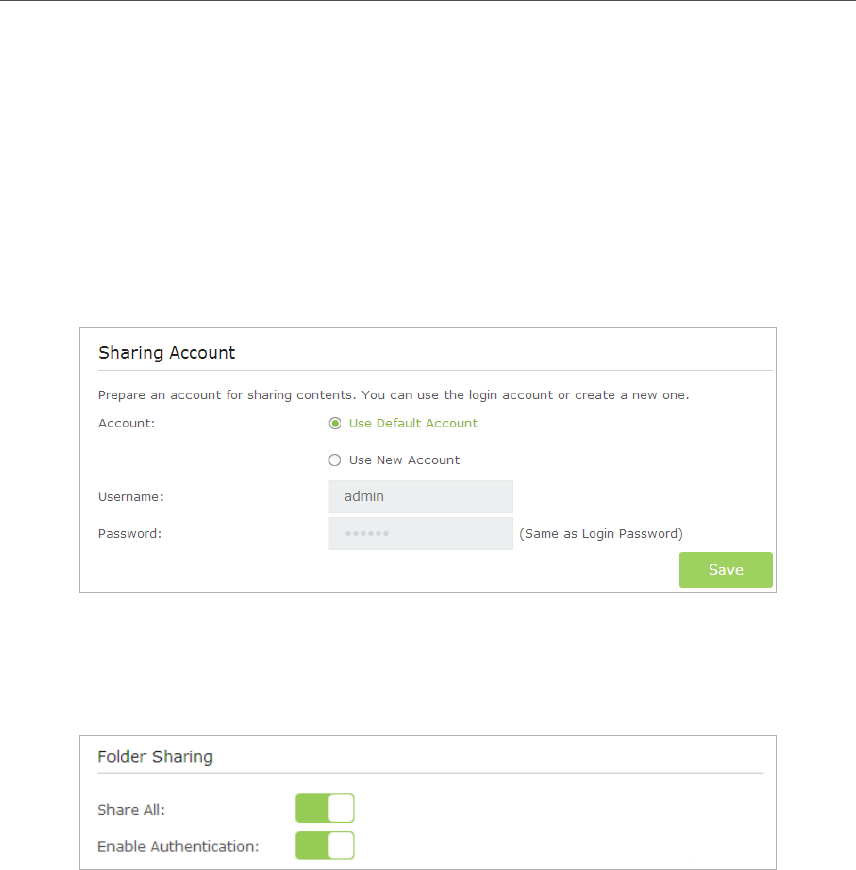856x870 pixels.
Task: Click the 'Account:' field label
Action: click(x=126, y=423)
